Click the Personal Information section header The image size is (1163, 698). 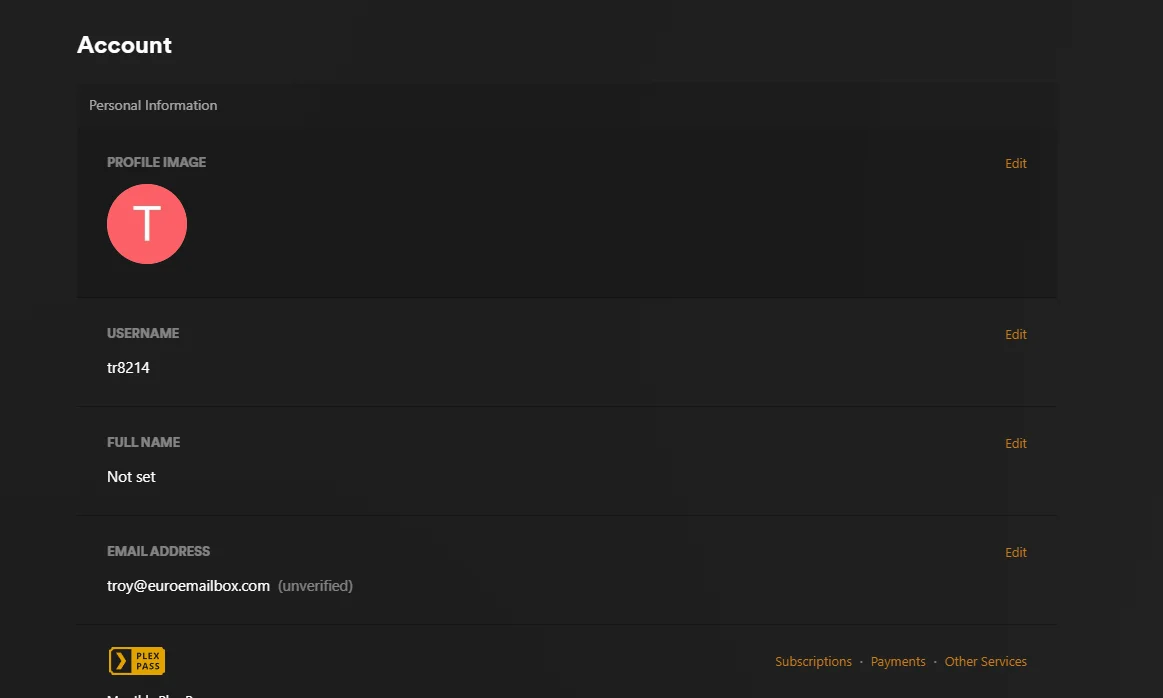[153, 105]
